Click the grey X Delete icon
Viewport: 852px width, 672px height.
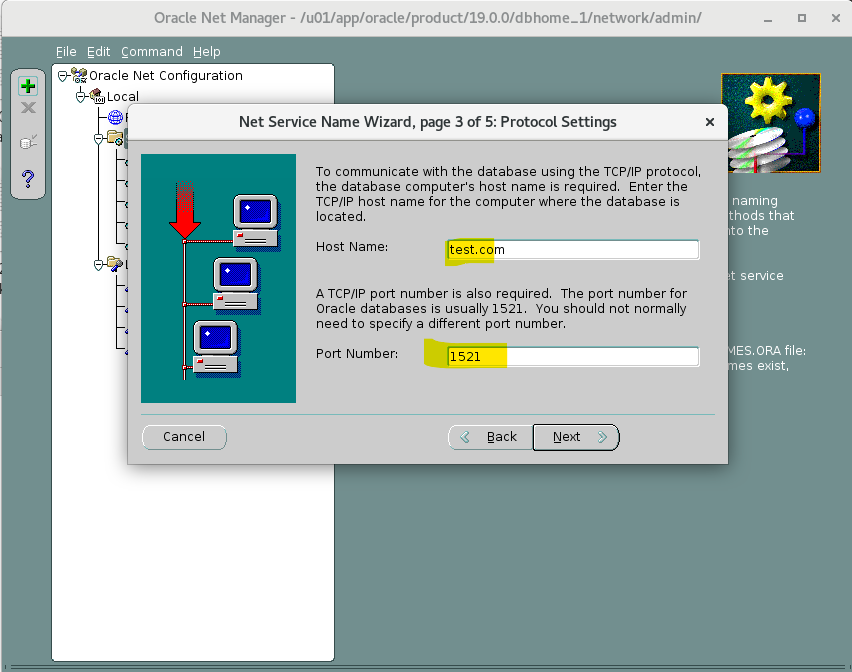[28, 108]
